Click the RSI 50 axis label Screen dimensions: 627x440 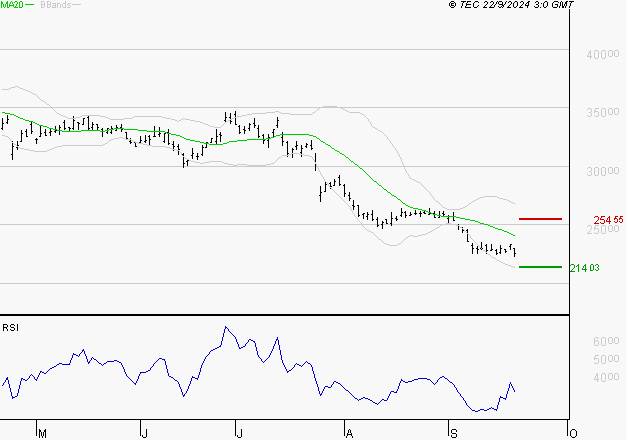coord(606,359)
